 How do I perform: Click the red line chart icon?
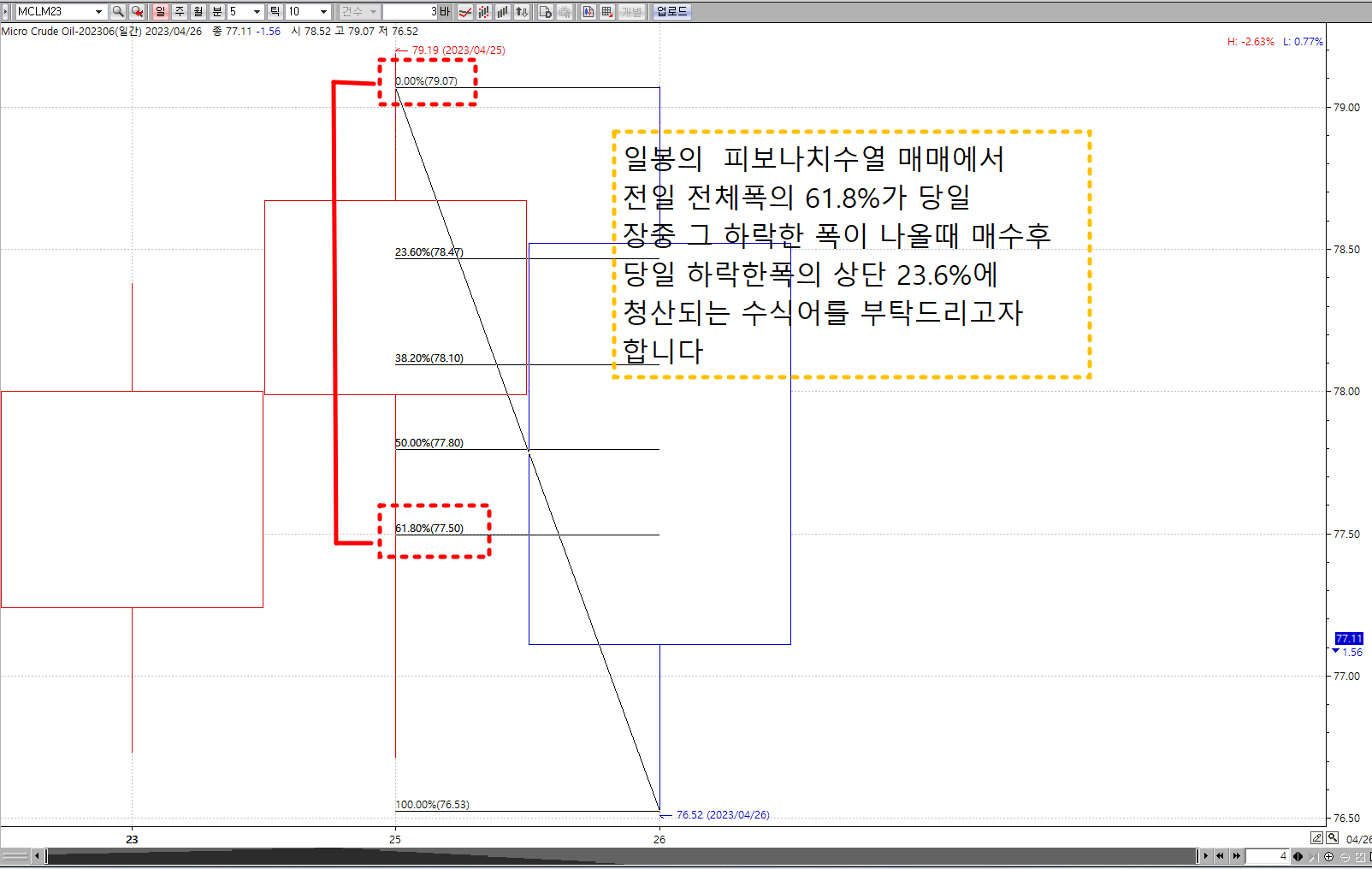click(465, 11)
